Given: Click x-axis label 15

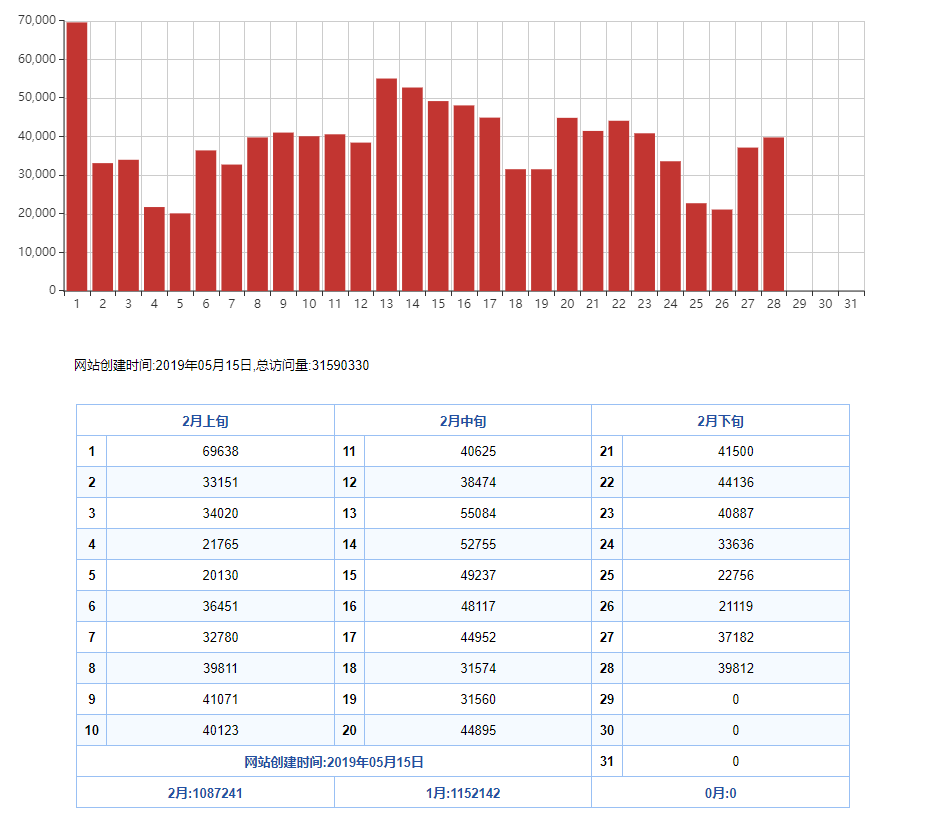Looking at the screenshot, I should 438,304.
